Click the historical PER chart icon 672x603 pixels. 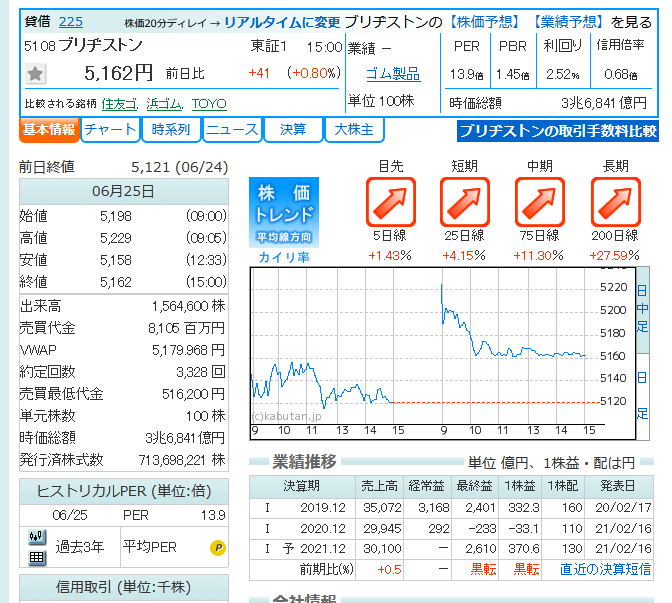37,537
